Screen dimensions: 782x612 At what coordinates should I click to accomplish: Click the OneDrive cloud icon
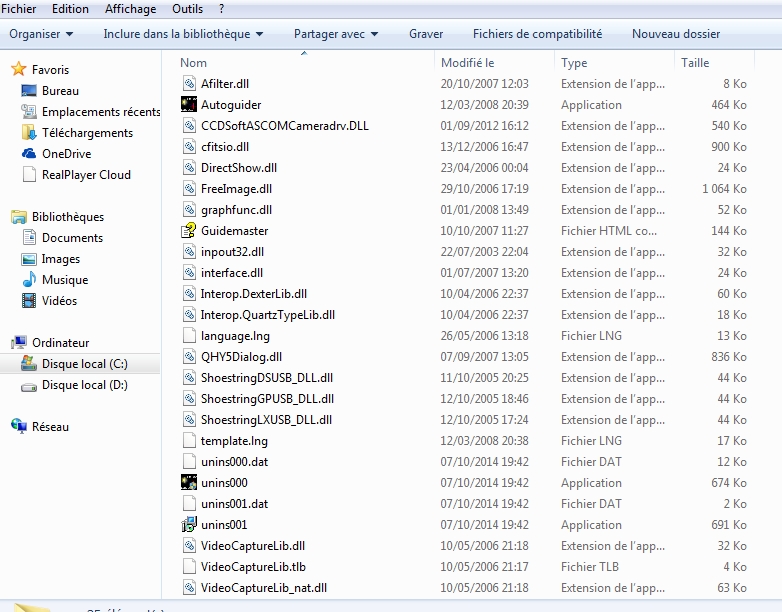tap(29, 153)
